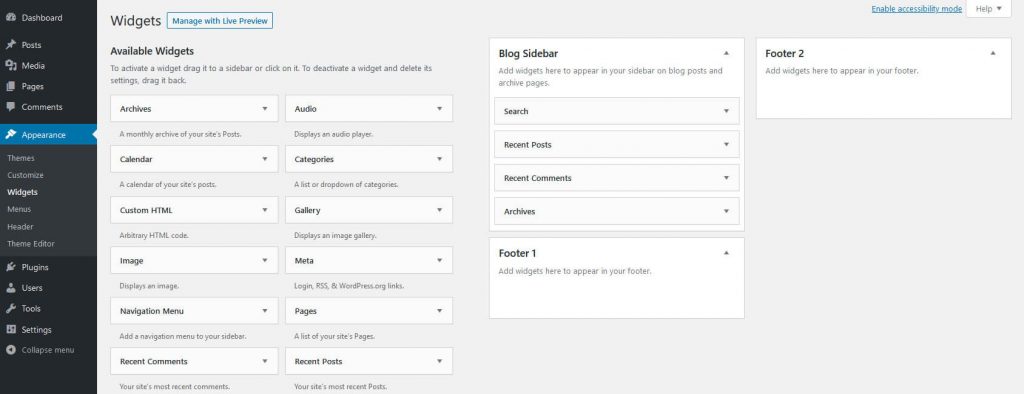The height and width of the screenshot is (394, 1024).
Task: Click the Collapse menu arrow icon
Action: 10,350
